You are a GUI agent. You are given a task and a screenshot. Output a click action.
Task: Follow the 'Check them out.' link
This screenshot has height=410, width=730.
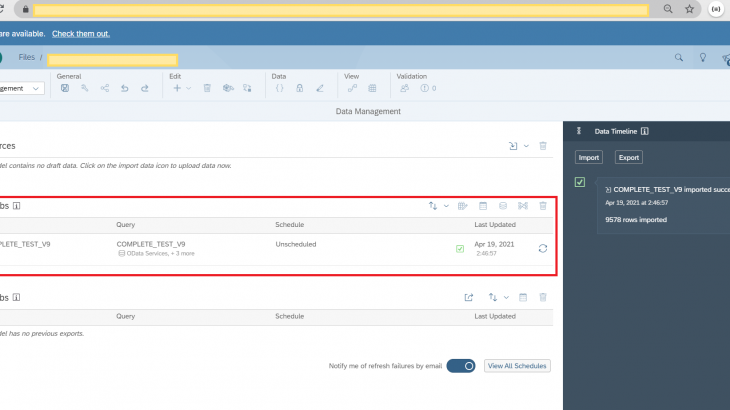(x=80, y=33)
